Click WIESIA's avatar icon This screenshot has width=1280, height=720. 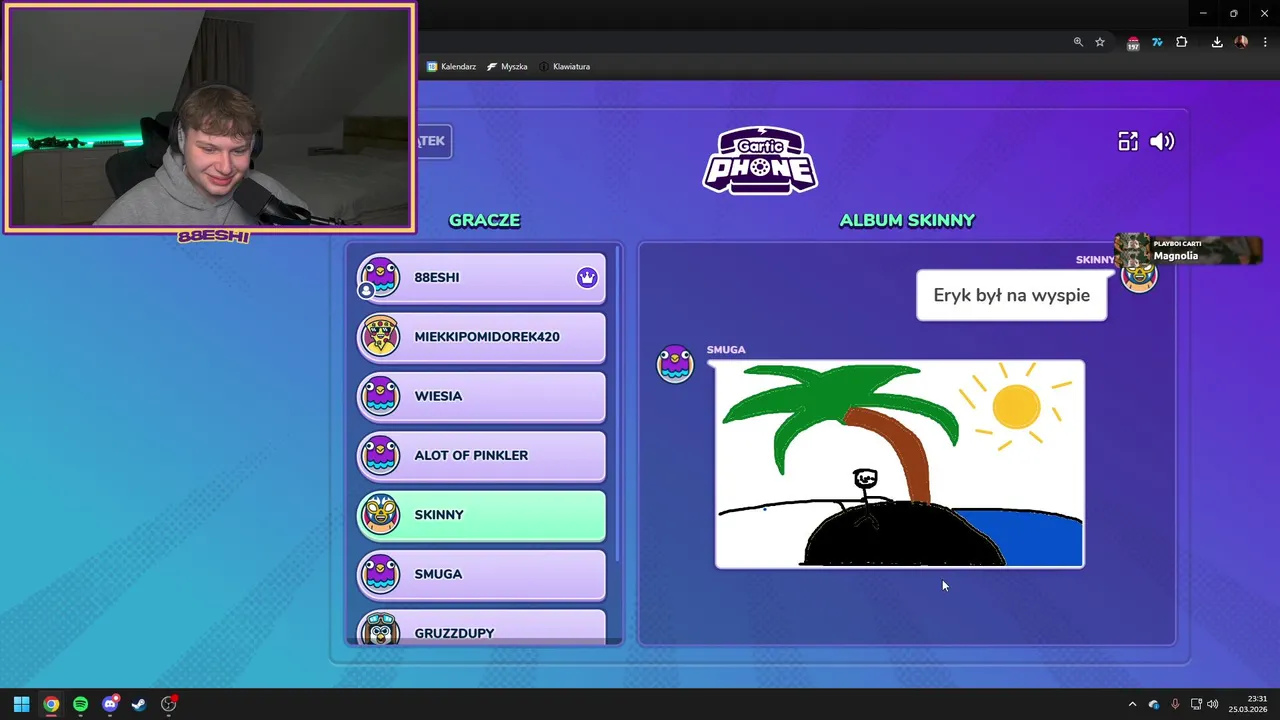click(380, 396)
